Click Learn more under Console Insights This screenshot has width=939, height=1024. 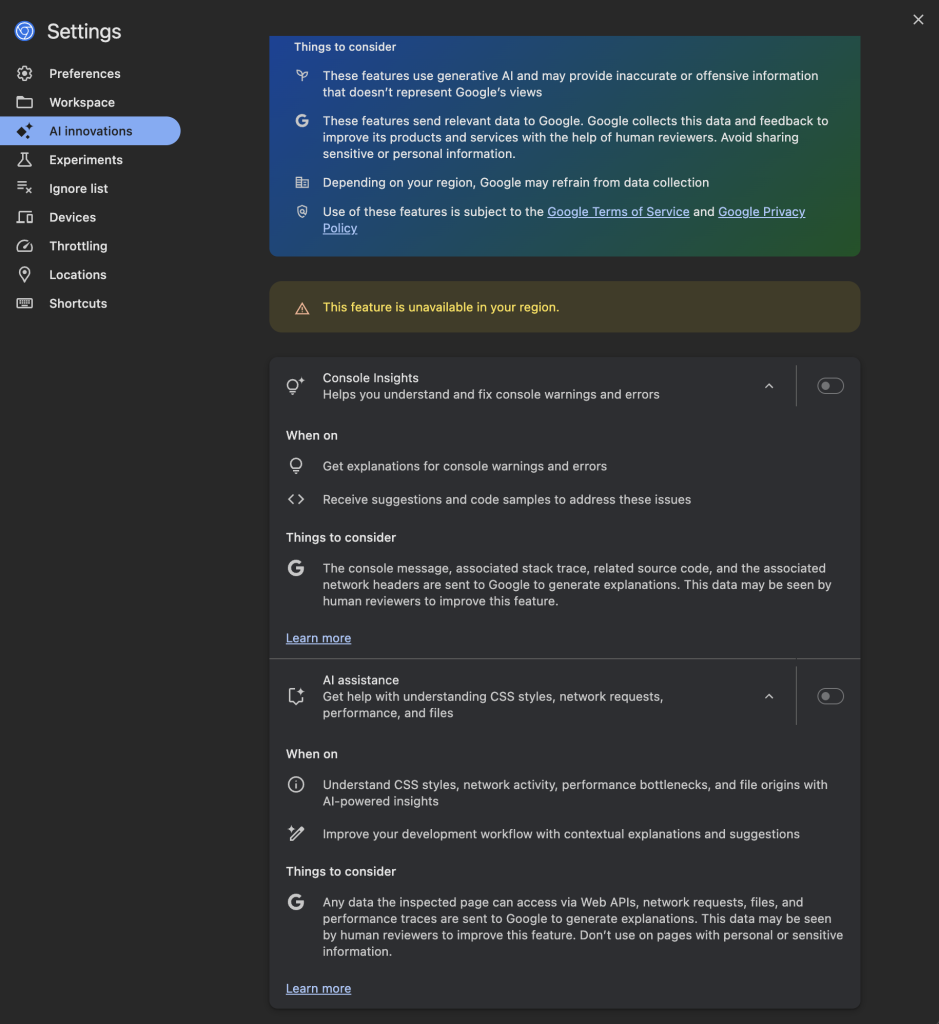pos(318,638)
